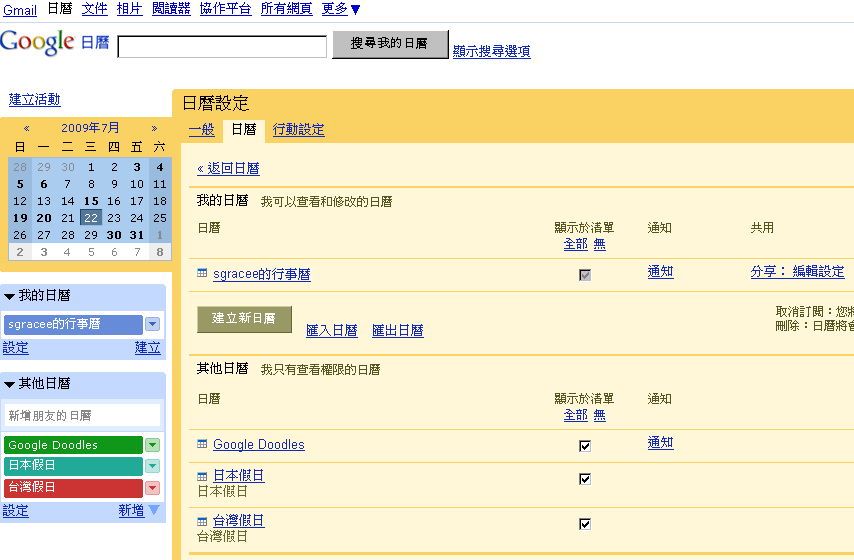Open 分享：編輯設定 for sgracee的行事曆
The width and height of the screenshot is (854, 560).
(797, 272)
